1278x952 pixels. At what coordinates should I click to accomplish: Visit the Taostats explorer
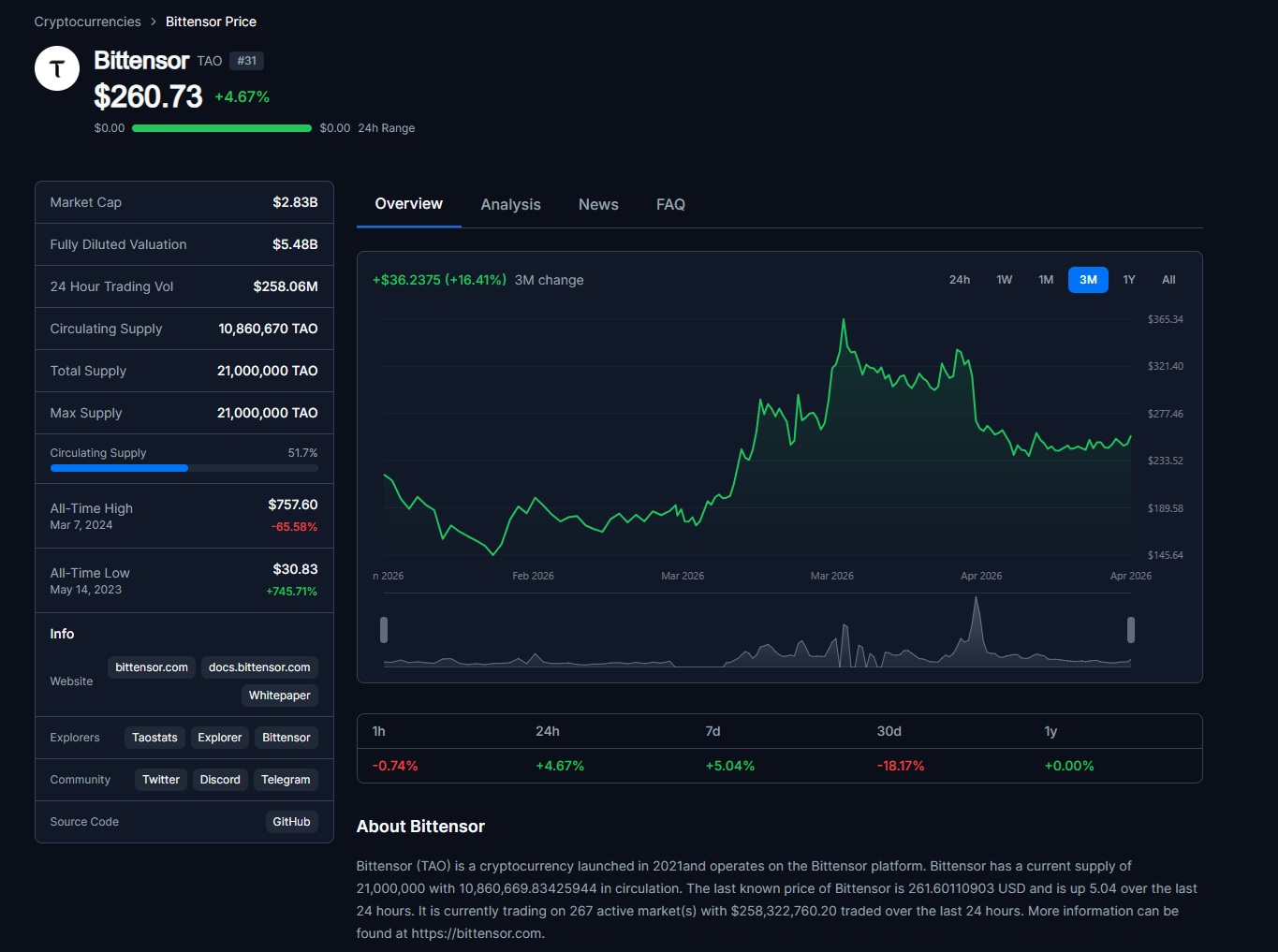154,738
